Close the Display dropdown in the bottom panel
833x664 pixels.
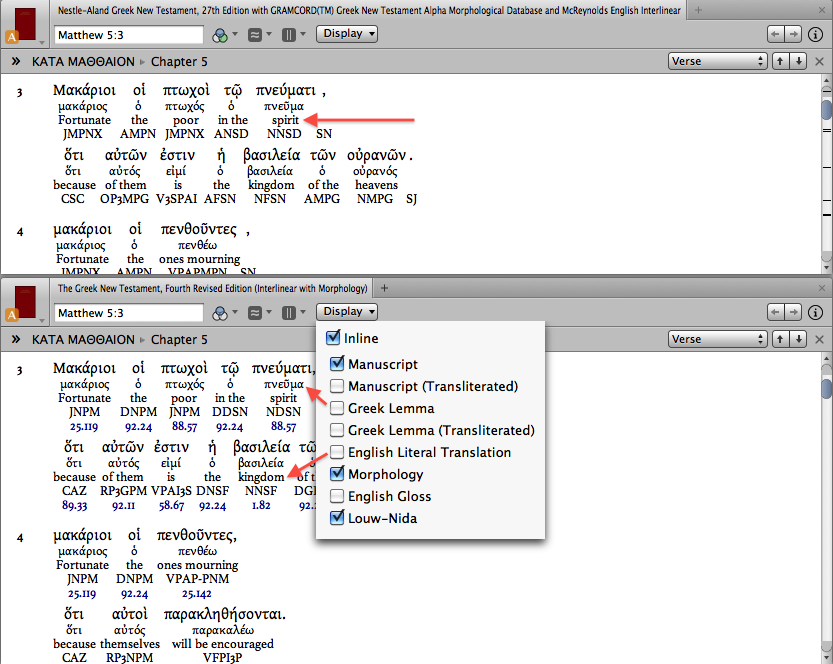click(347, 311)
